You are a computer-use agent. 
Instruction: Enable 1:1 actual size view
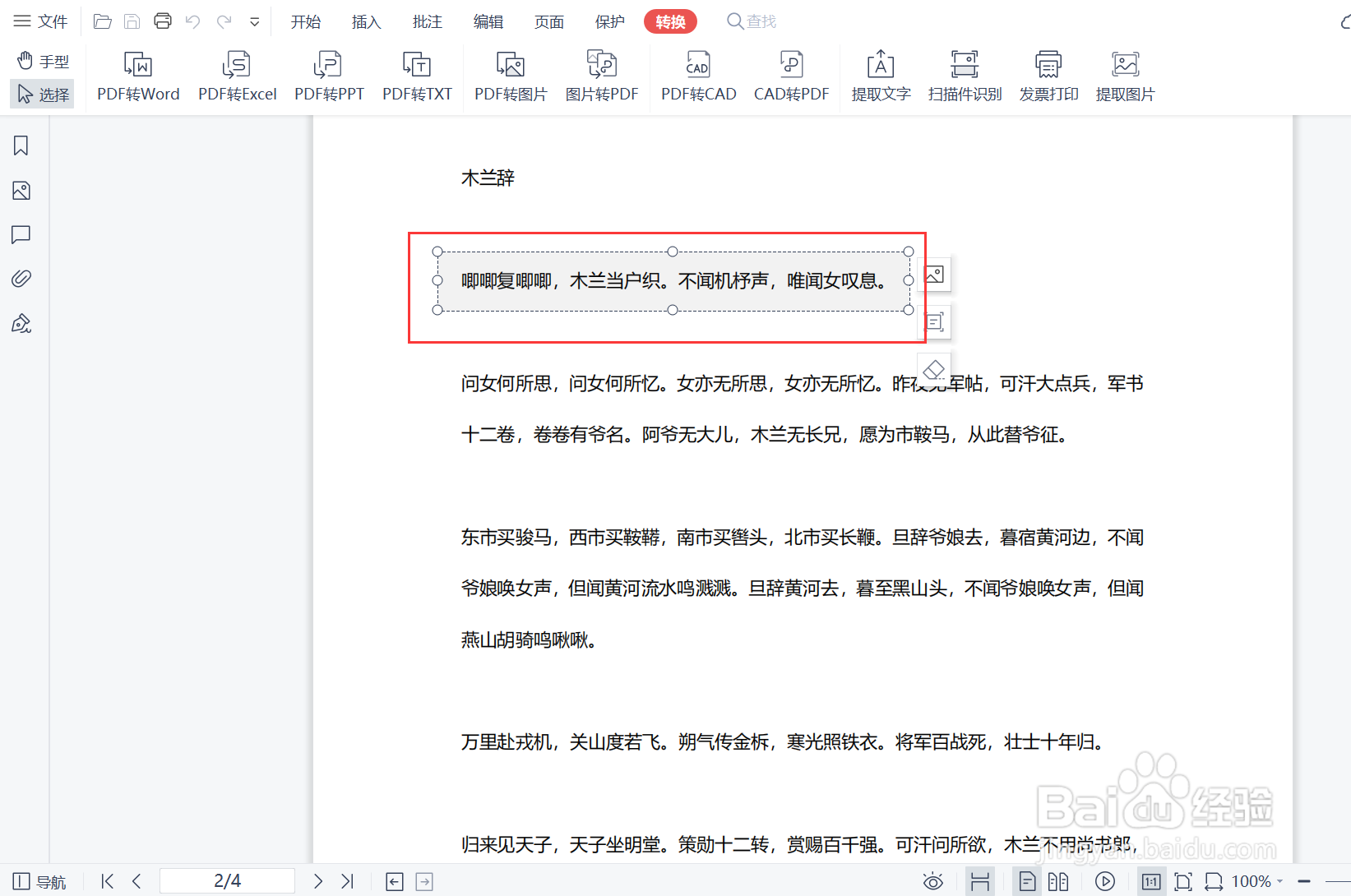pyautogui.click(x=1151, y=881)
